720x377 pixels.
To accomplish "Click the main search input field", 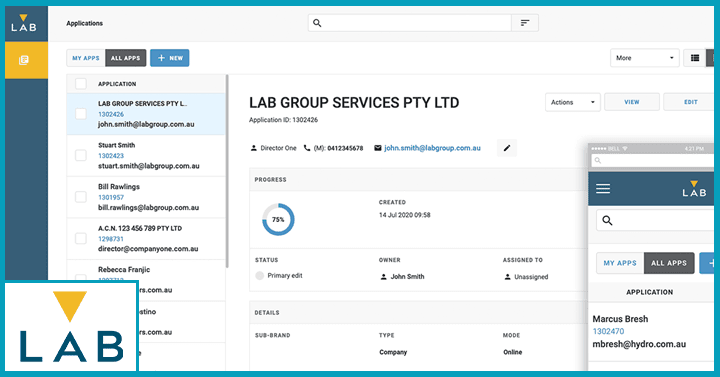I will [x=410, y=23].
